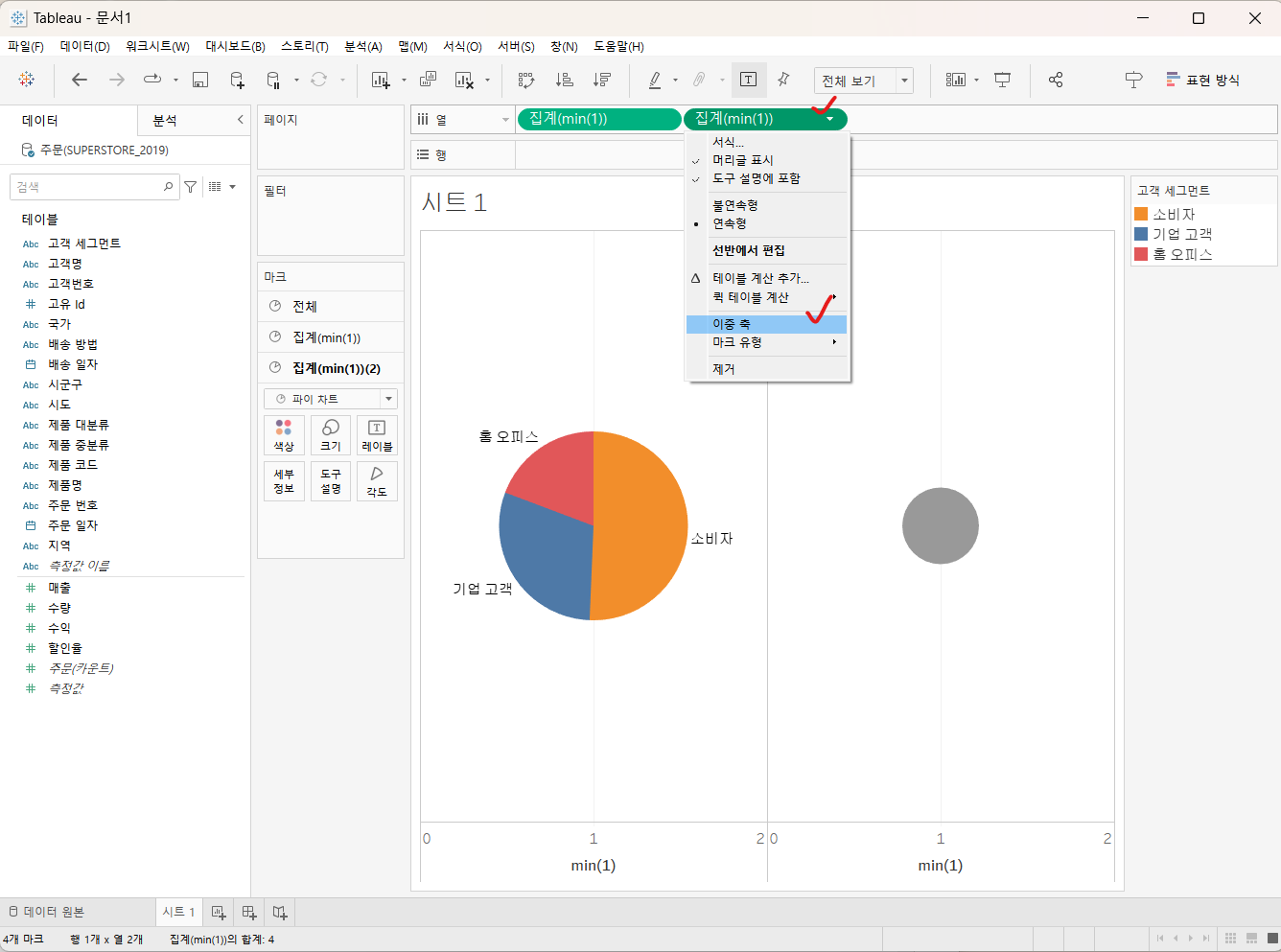Click the Undo back arrow

tap(80, 80)
